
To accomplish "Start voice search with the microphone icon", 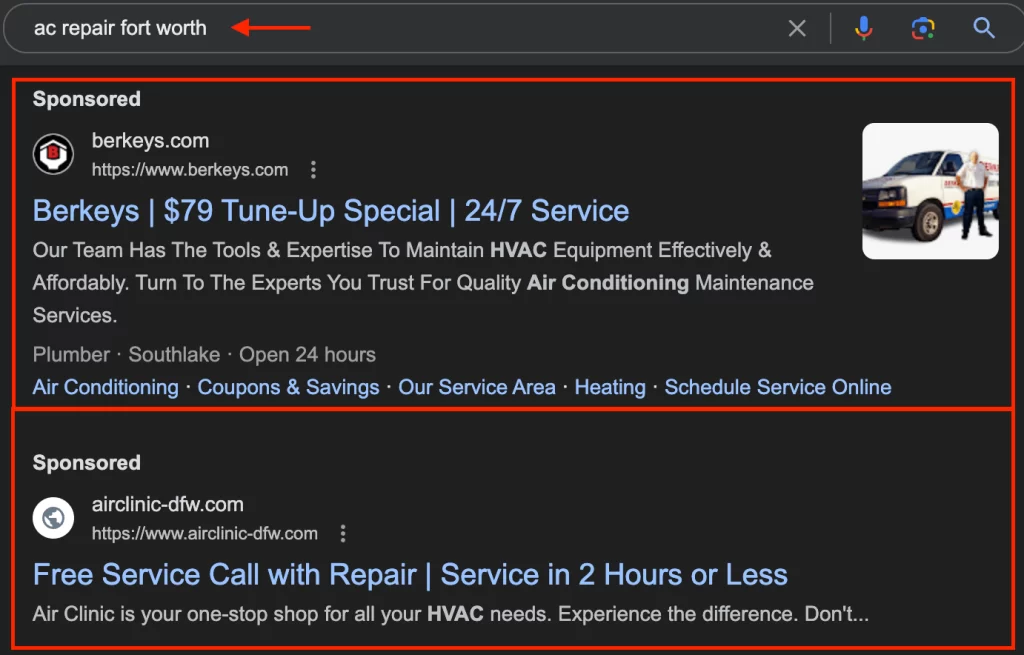I will [863, 28].
